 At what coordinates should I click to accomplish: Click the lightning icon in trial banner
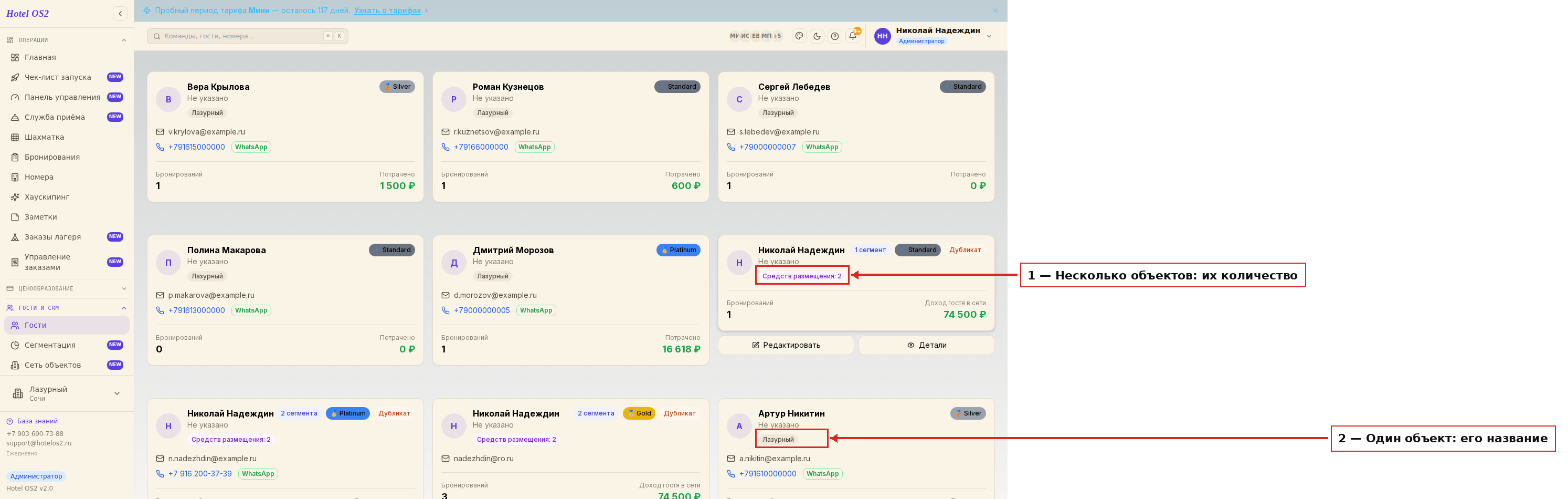(147, 11)
